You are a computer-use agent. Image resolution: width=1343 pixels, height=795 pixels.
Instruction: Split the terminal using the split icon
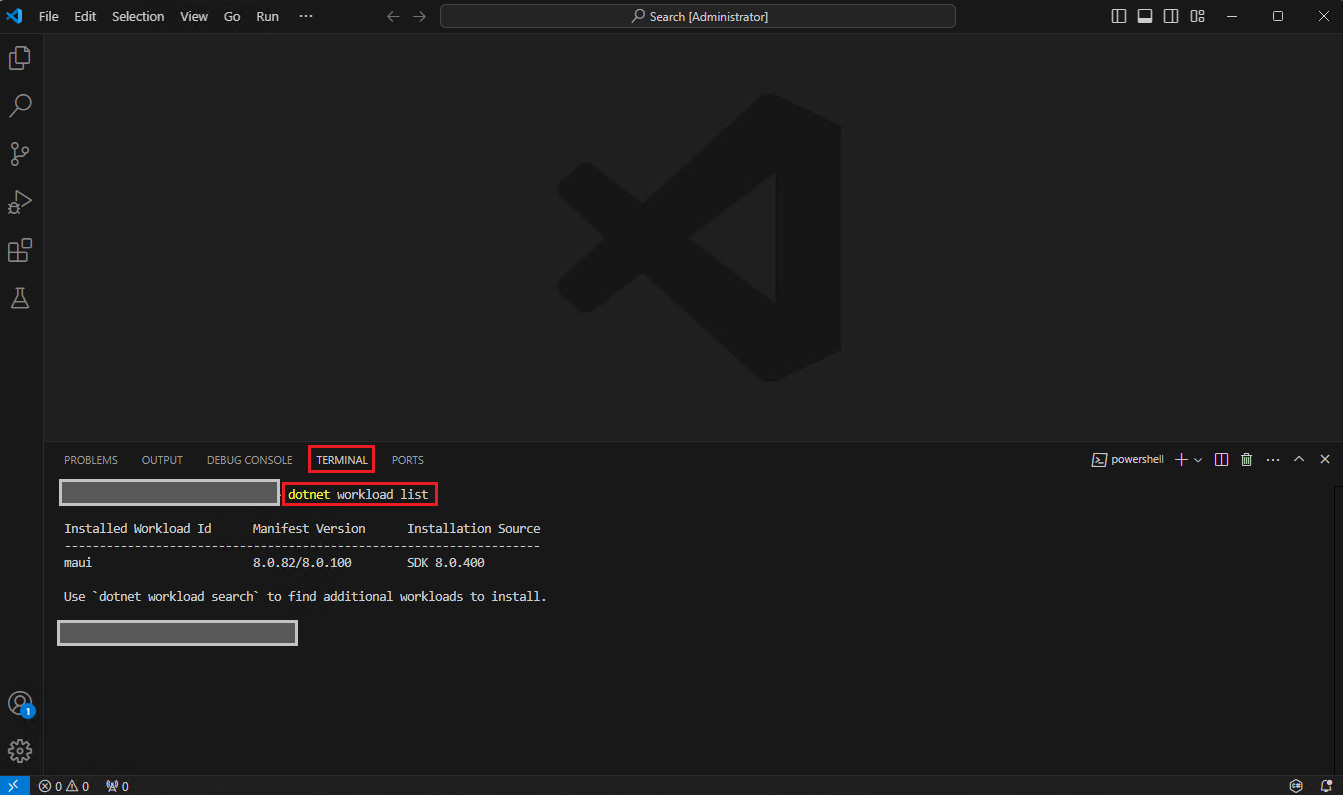pos(1221,460)
